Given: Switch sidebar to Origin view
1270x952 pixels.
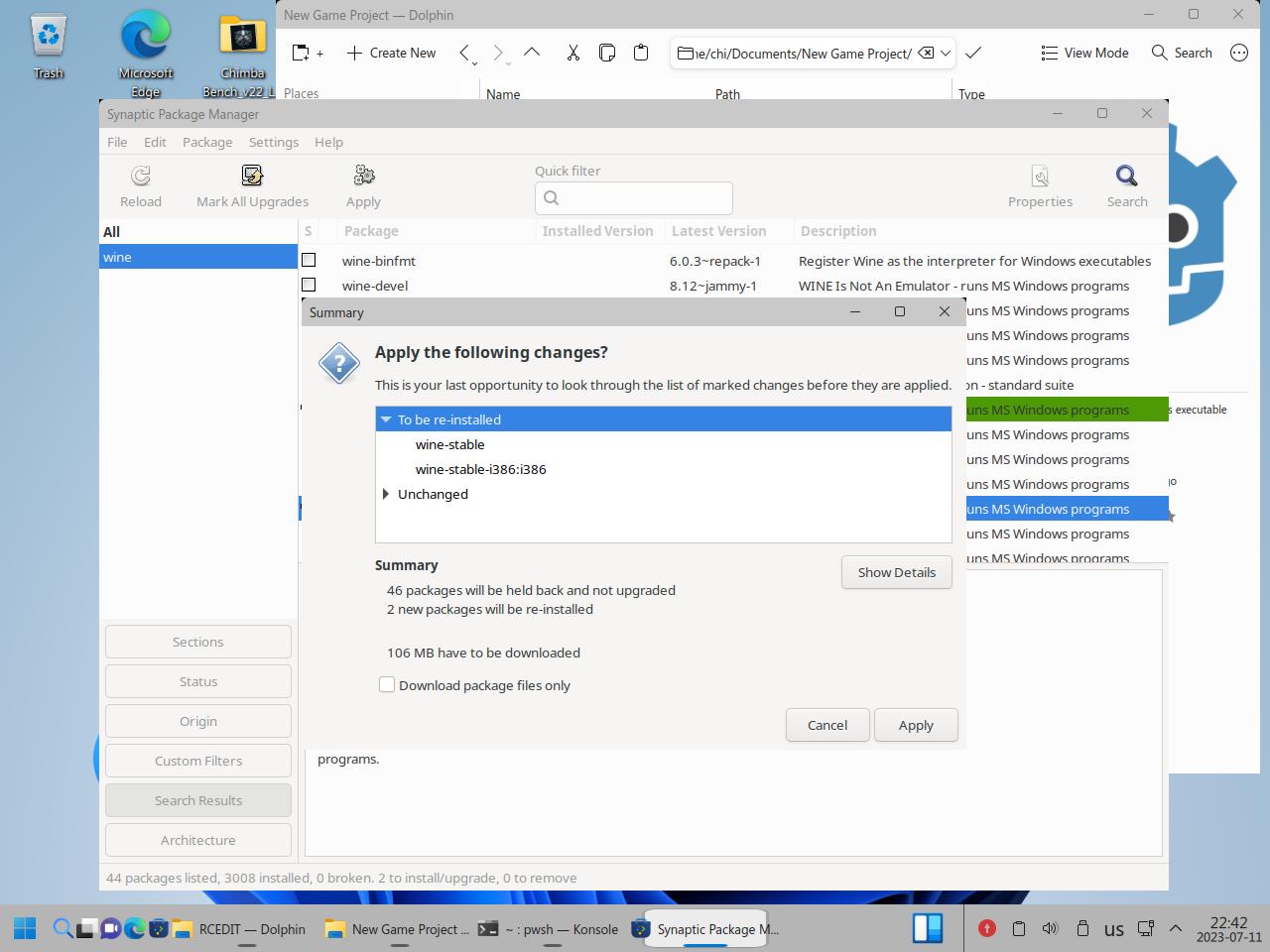Looking at the screenshot, I should coord(198,721).
